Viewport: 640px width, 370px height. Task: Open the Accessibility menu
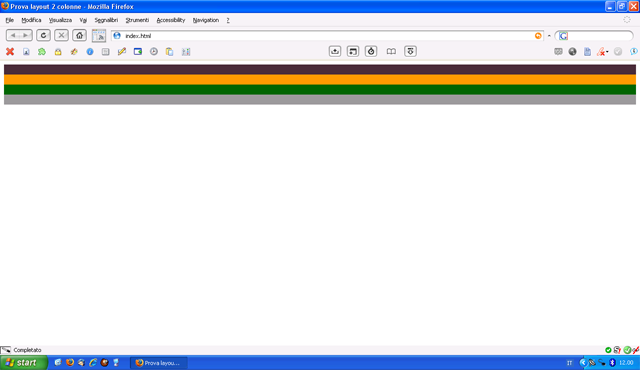click(x=171, y=20)
